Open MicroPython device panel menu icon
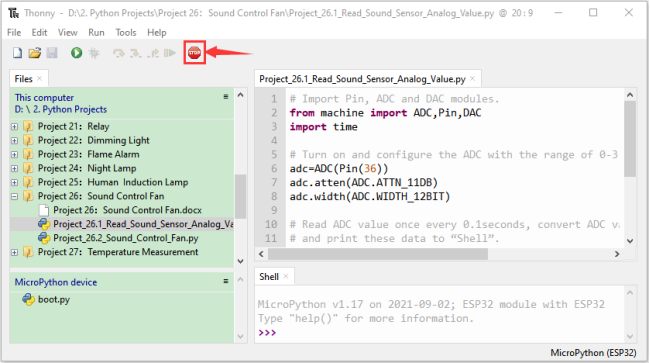Viewport: 650px width, 363px height. (226, 281)
